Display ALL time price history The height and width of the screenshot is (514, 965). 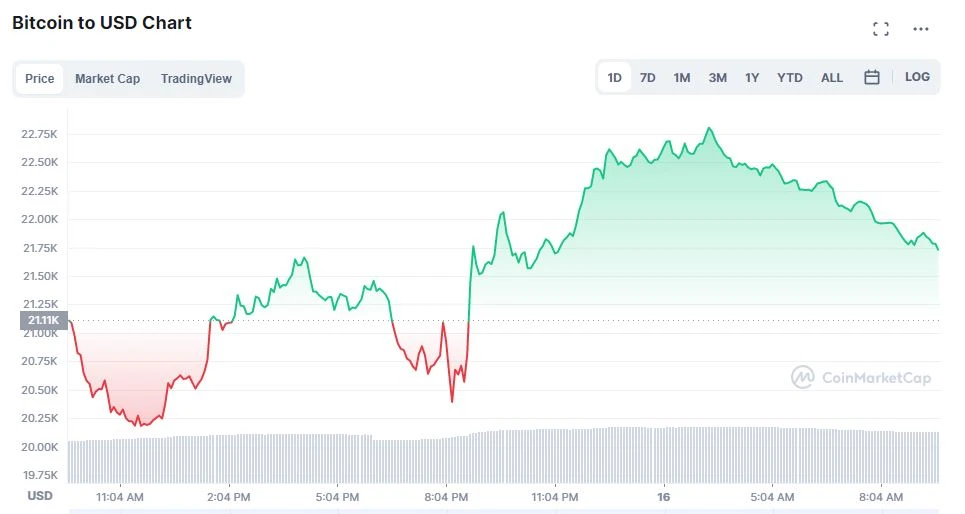tap(832, 77)
